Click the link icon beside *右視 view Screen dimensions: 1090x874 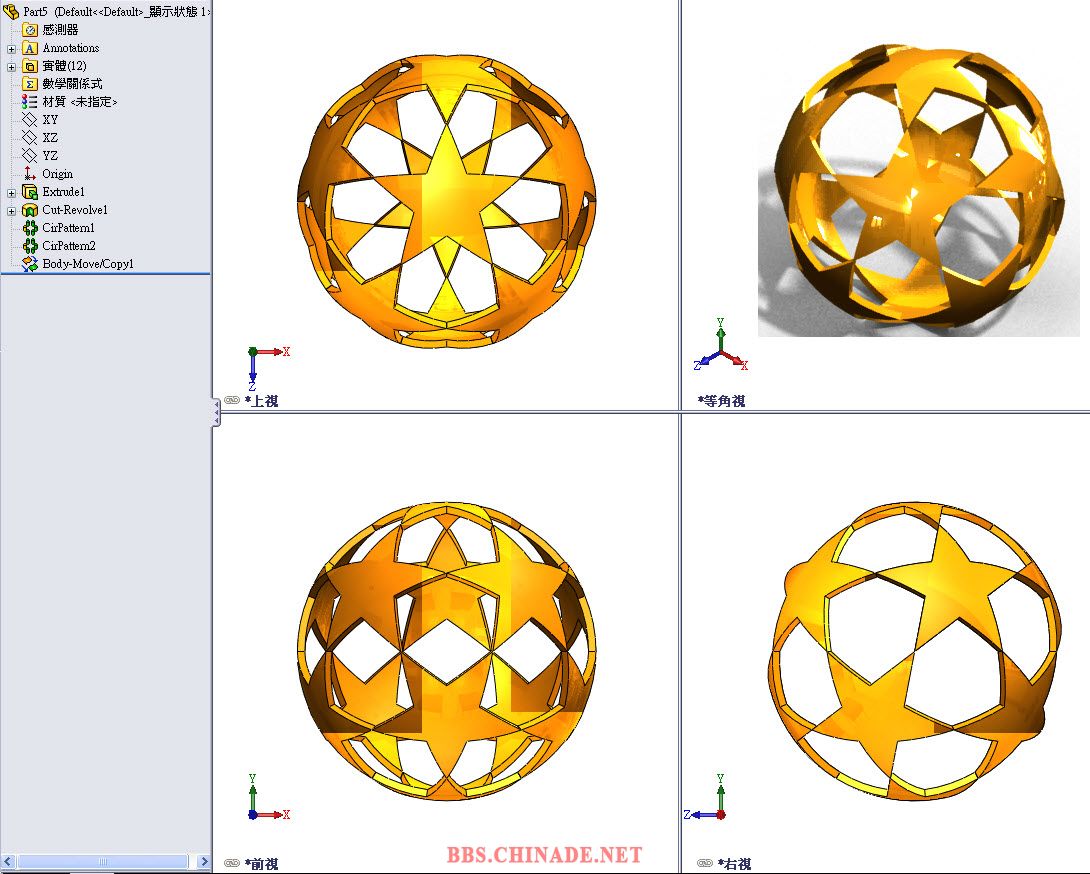click(x=704, y=863)
